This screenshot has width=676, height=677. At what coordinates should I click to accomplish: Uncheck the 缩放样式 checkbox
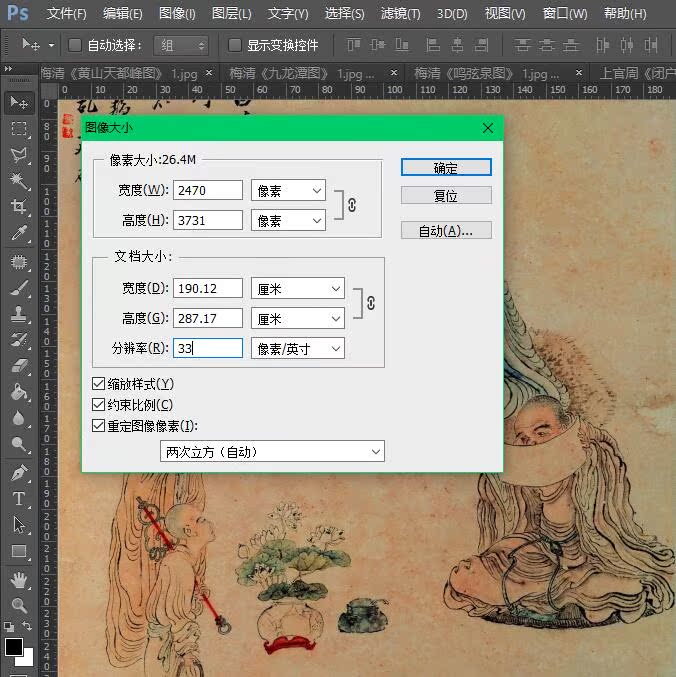tap(98, 383)
